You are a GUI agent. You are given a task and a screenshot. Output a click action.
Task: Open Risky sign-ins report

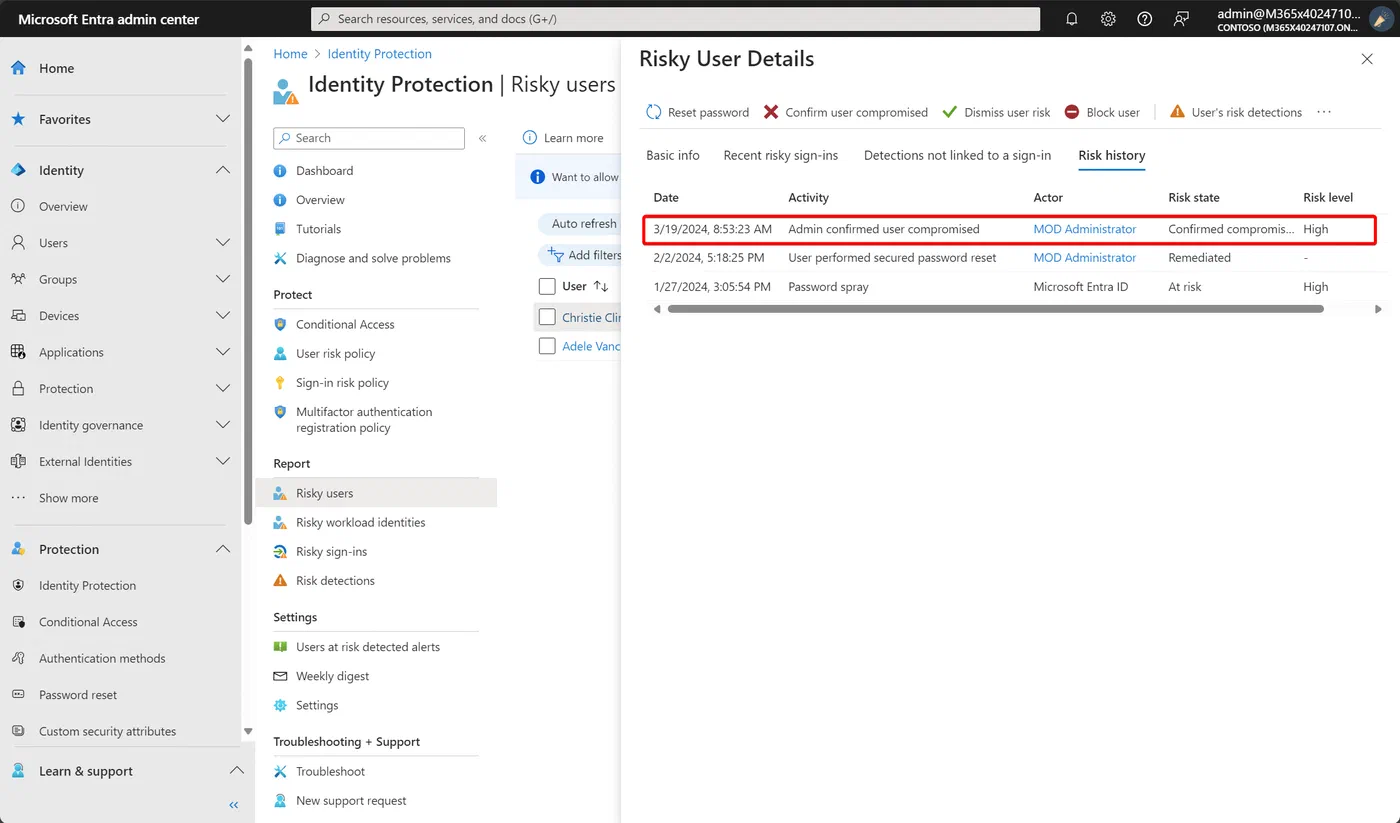pos(331,551)
